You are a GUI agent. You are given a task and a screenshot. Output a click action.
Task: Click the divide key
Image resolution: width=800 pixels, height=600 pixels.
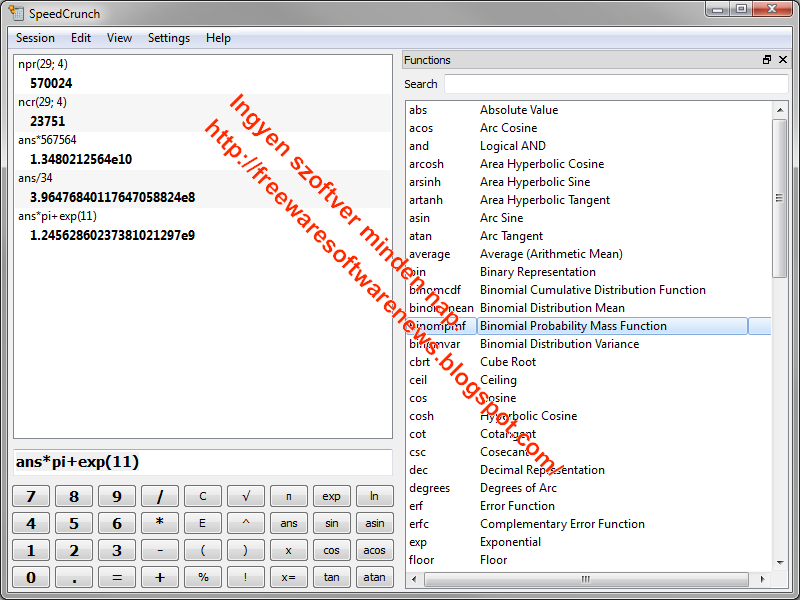(160, 496)
